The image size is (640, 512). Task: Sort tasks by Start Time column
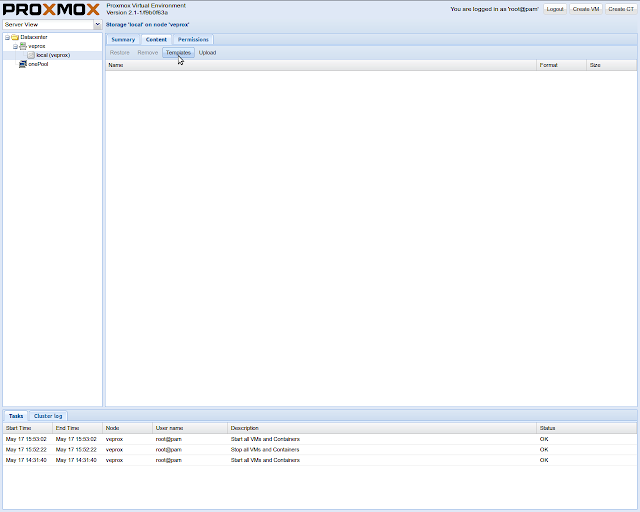click(x=27, y=428)
